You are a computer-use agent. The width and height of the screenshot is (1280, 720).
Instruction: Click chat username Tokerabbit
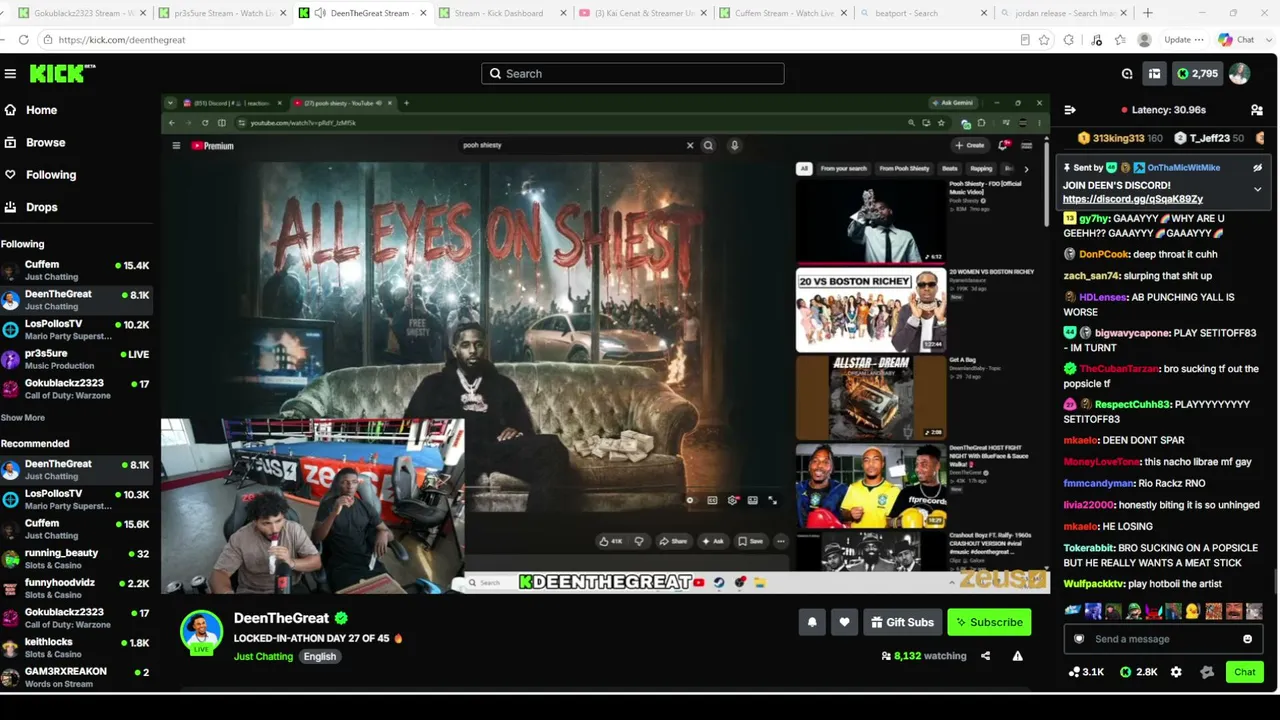(1088, 548)
